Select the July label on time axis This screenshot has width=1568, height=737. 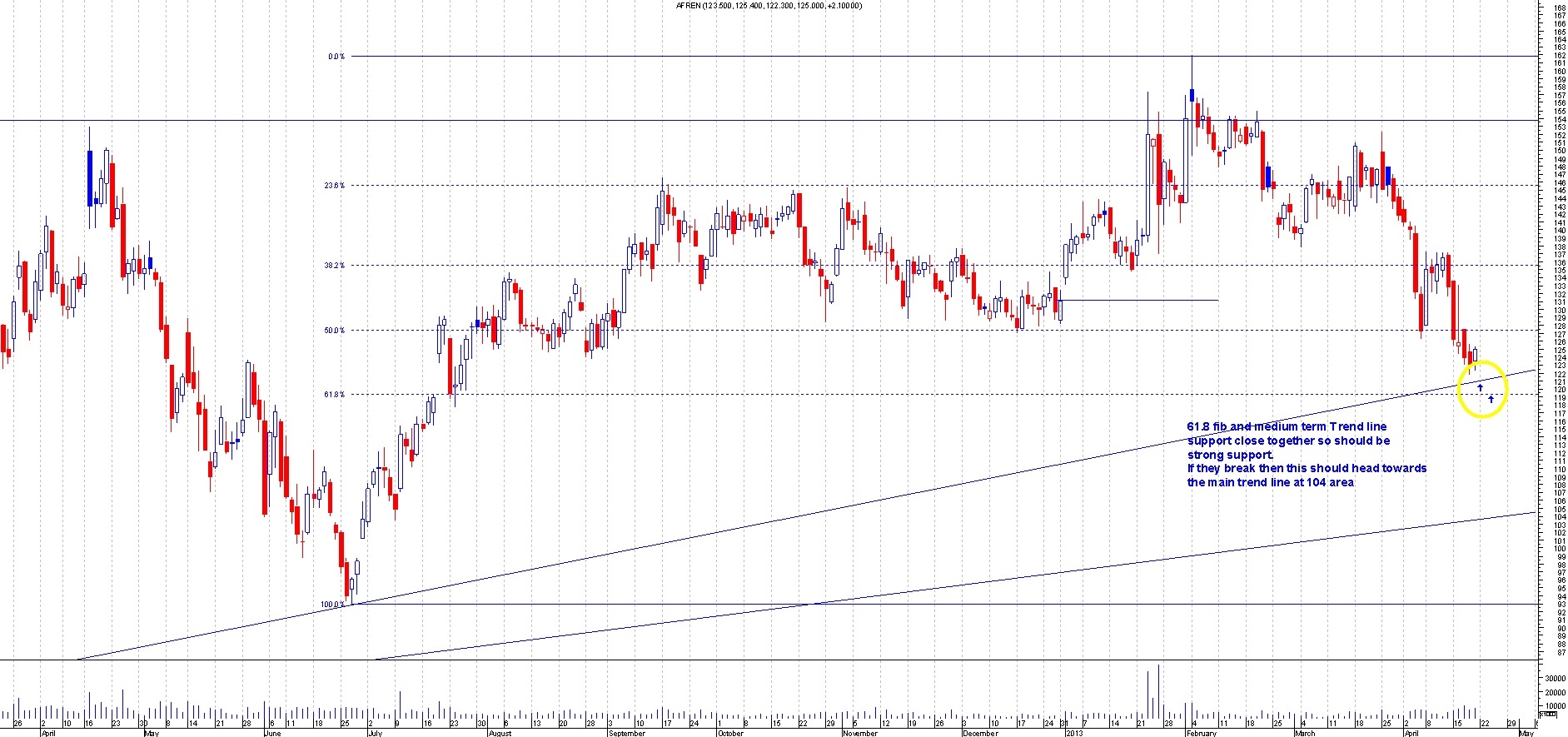pyautogui.click(x=375, y=733)
